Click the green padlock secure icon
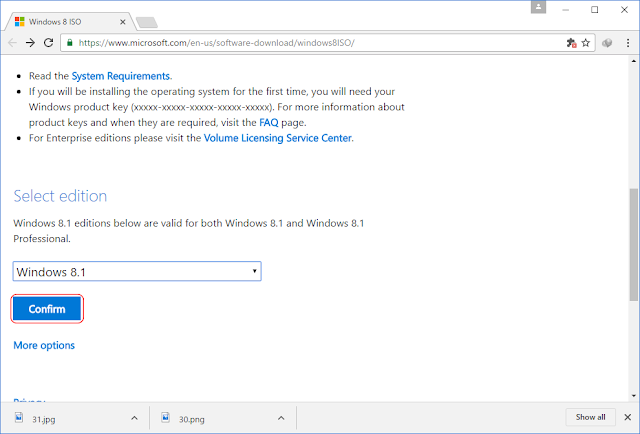 click(70, 42)
